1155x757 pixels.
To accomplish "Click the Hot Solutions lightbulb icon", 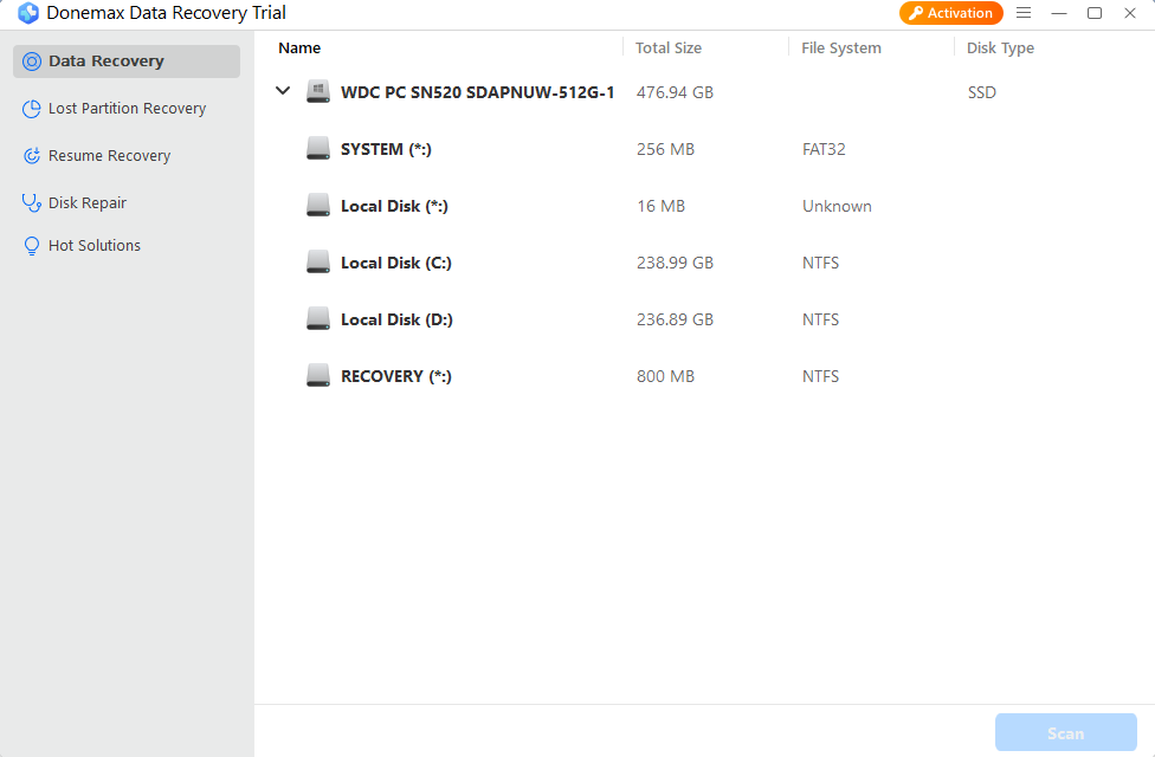I will (32, 246).
